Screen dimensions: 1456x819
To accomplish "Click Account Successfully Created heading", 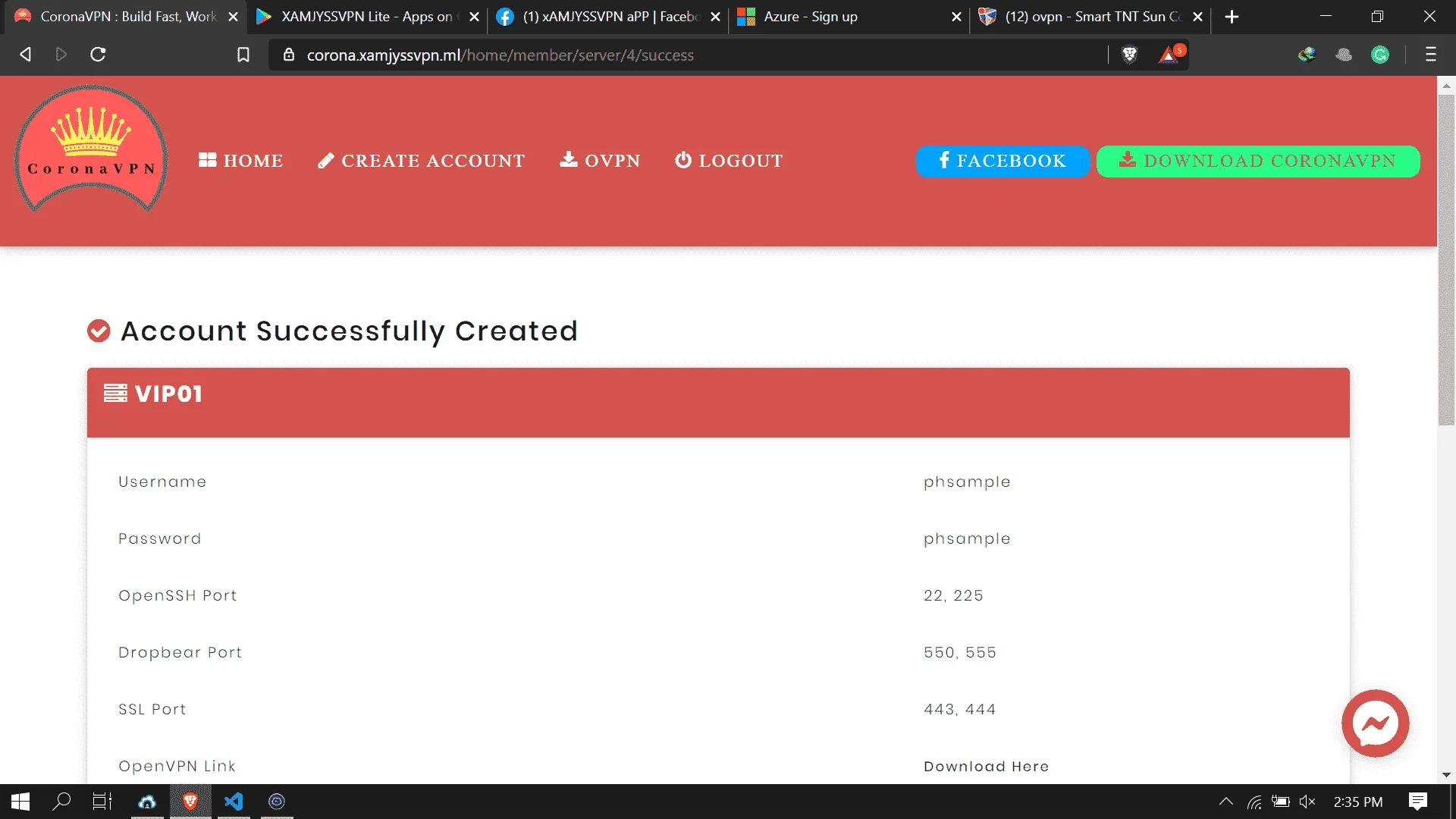I will [x=349, y=331].
